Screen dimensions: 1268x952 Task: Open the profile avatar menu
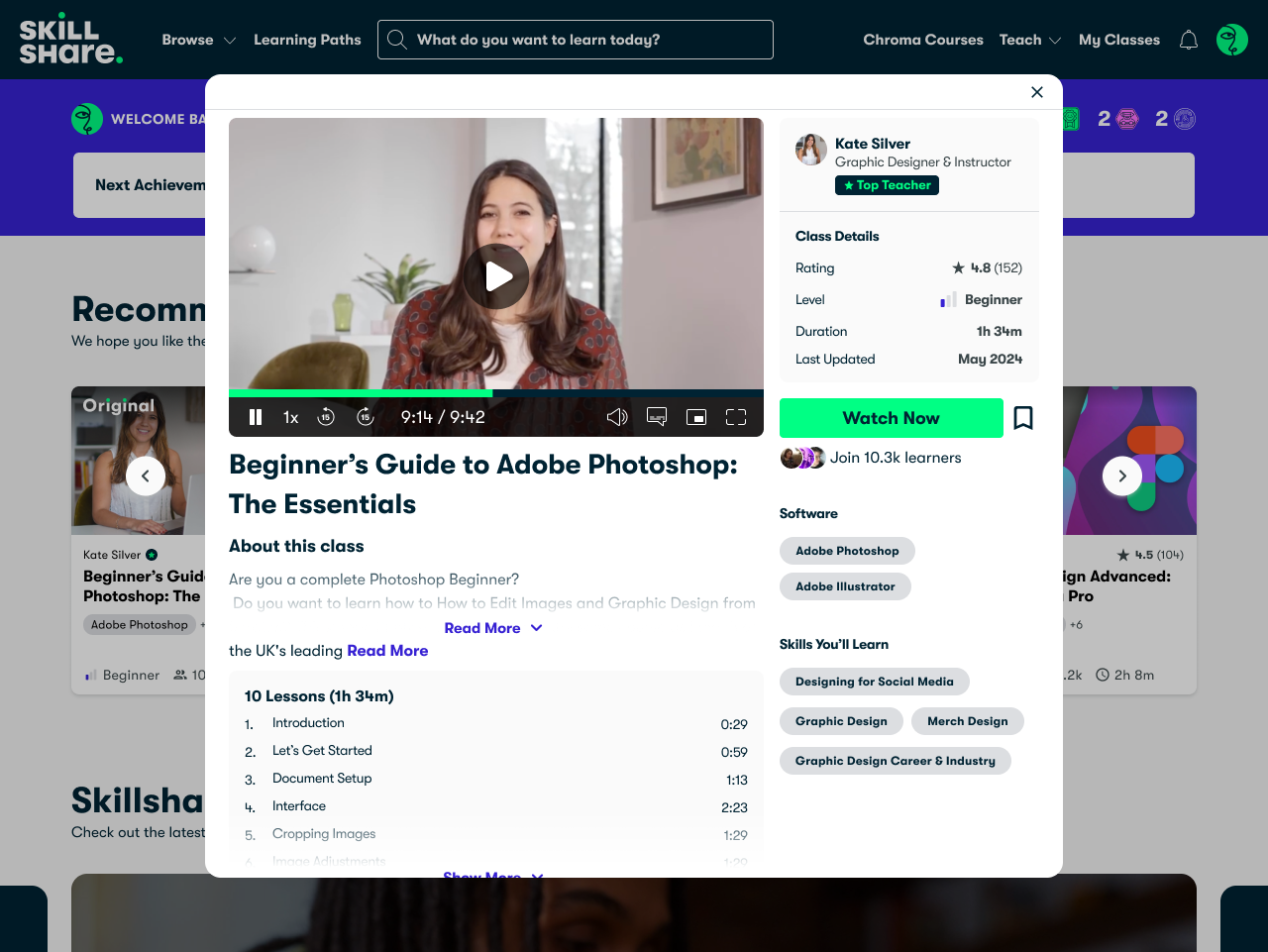click(x=1232, y=40)
